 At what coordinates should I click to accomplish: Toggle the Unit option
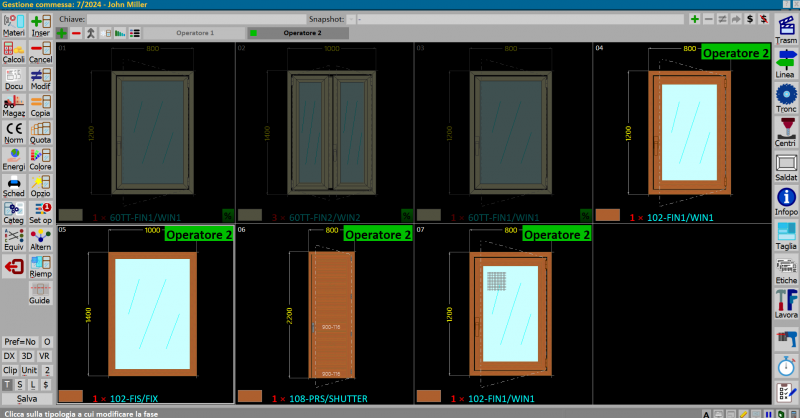29,370
